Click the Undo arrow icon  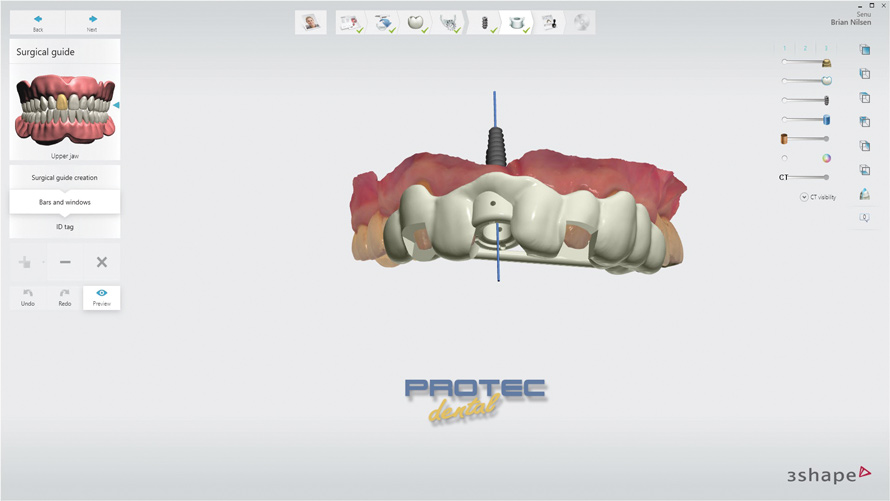[28, 294]
